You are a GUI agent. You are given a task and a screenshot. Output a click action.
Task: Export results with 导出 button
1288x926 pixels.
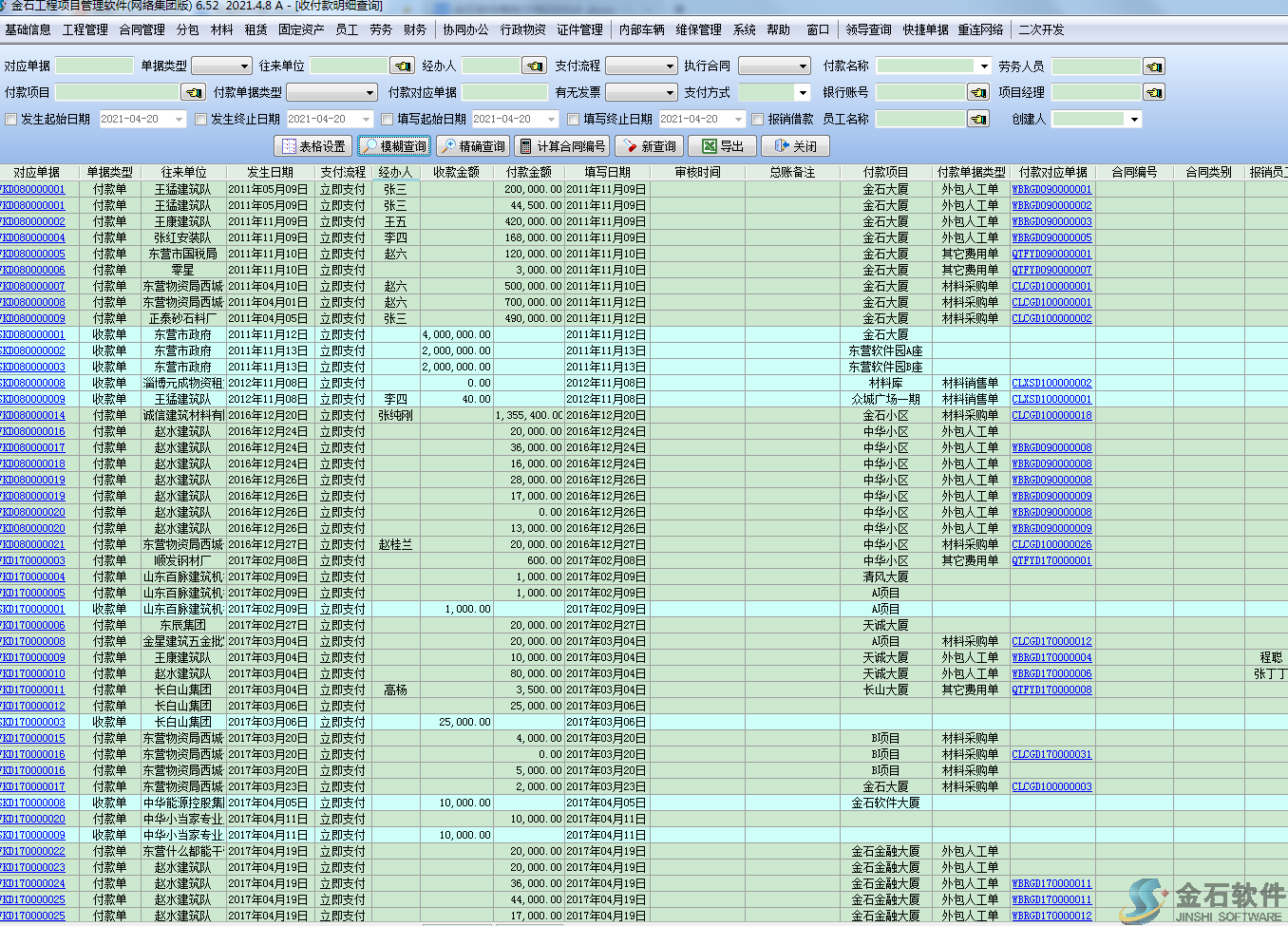[722, 146]
